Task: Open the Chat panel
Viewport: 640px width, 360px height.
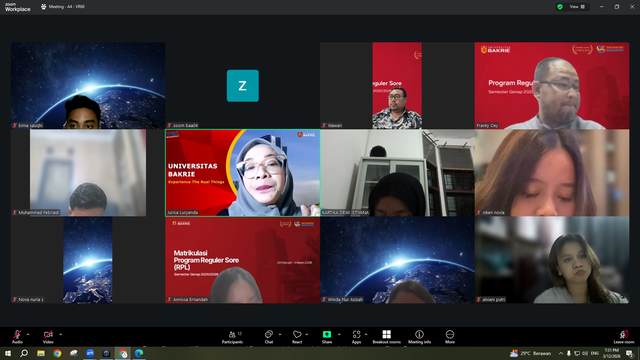Action: click(269, 337)
